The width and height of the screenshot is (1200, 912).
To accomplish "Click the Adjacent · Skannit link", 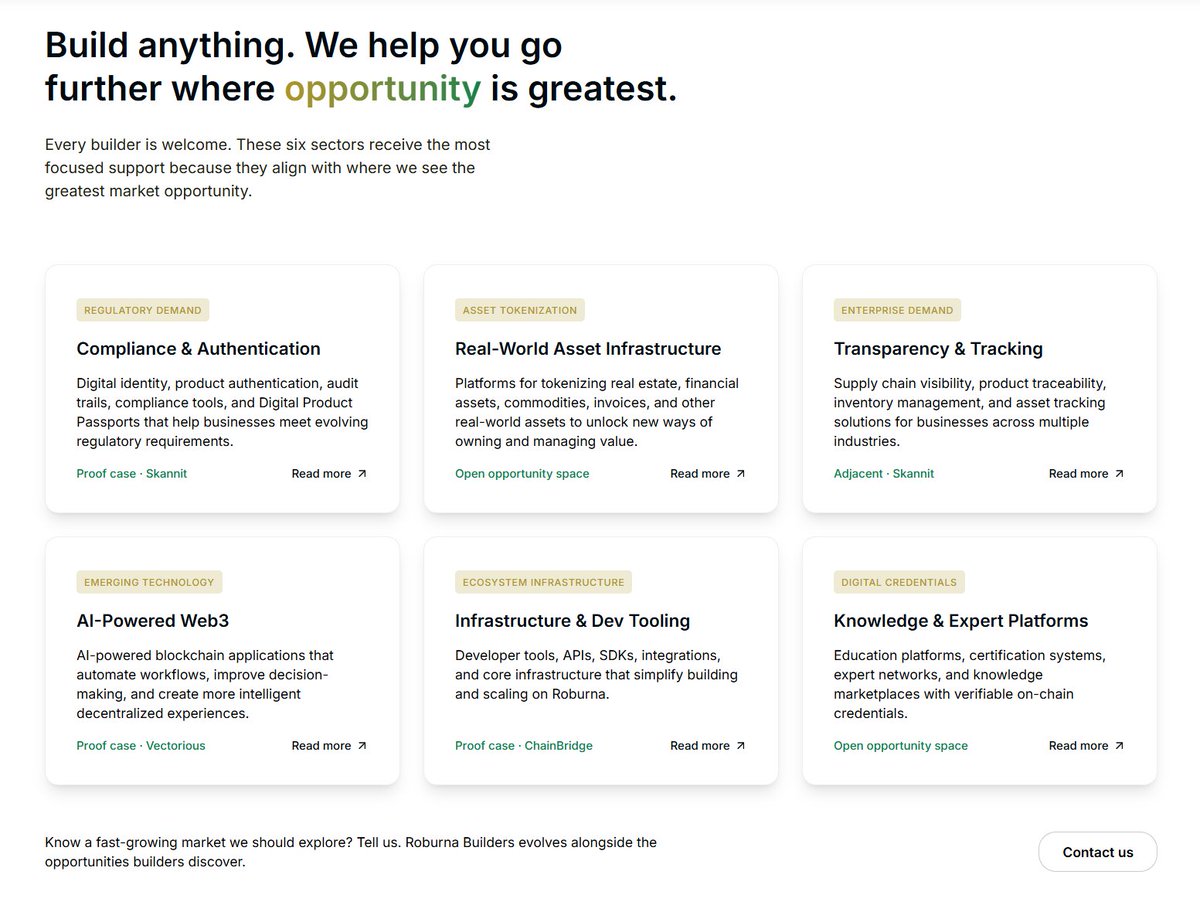I will point(884,474).
